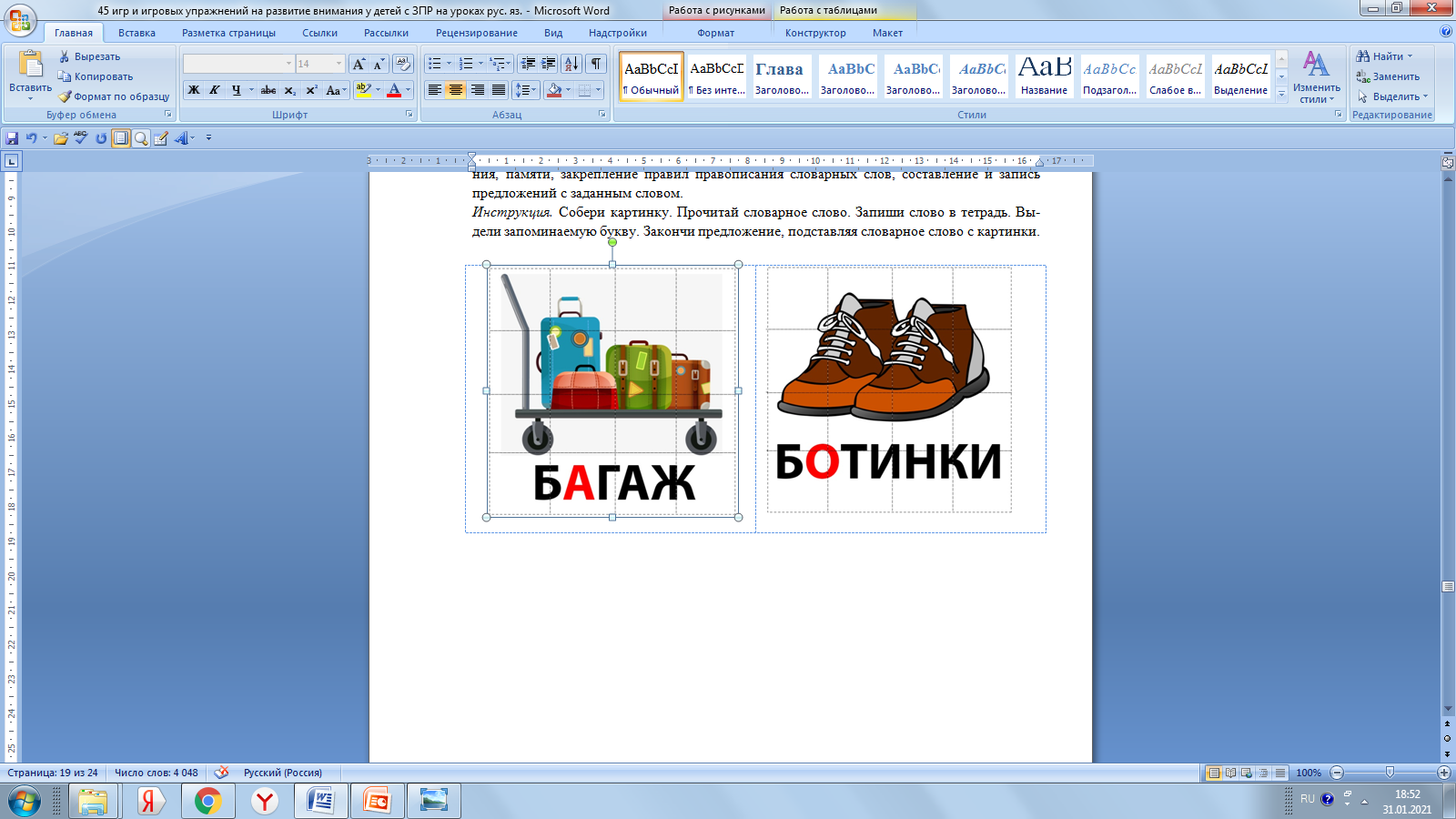Screen dimensions: 1456x819
Task: Open the Select (Выделить) dropdown
Action: coord(1392,96)
